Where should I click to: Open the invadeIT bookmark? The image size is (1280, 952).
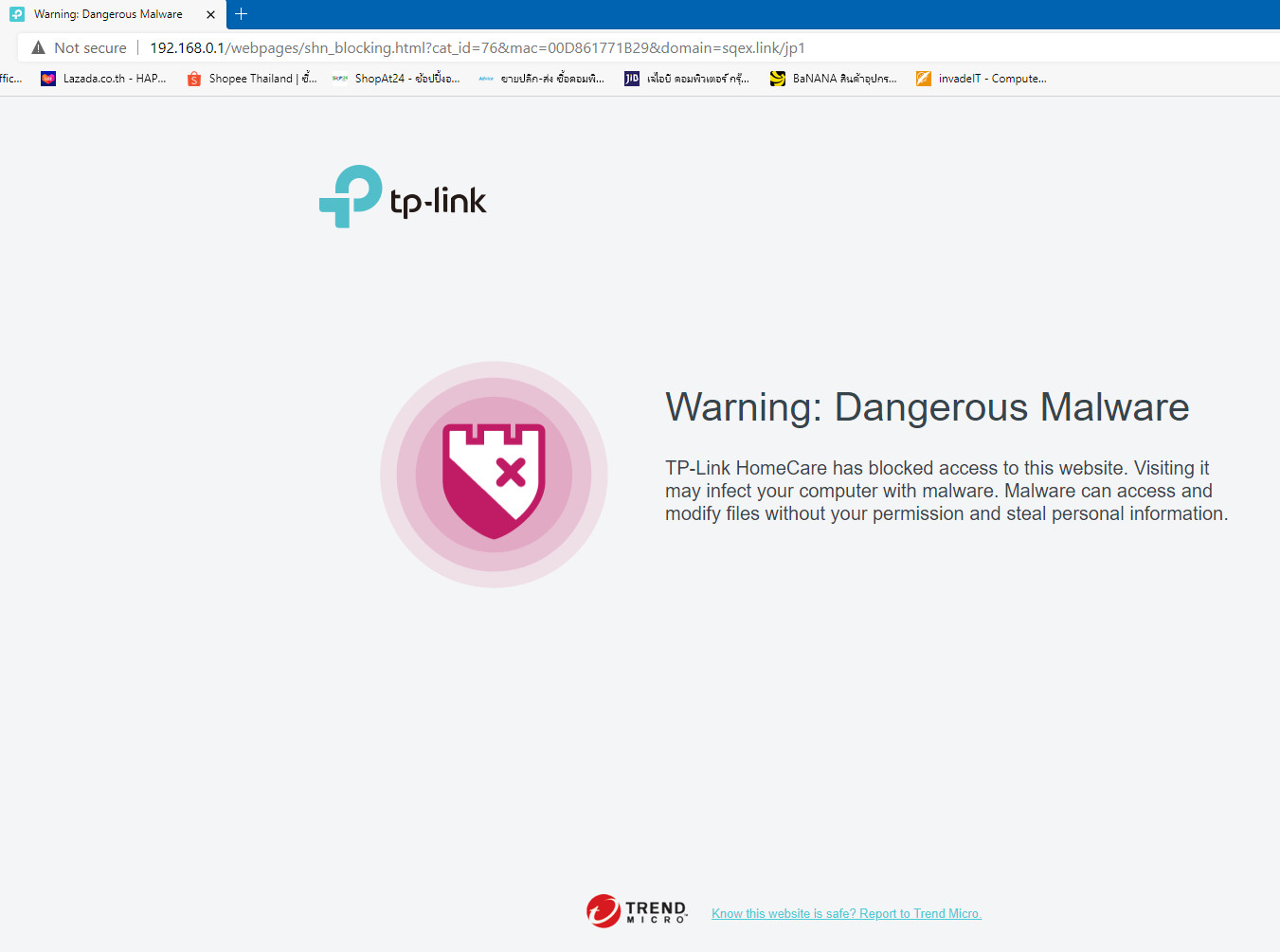[x=982, y=79]
